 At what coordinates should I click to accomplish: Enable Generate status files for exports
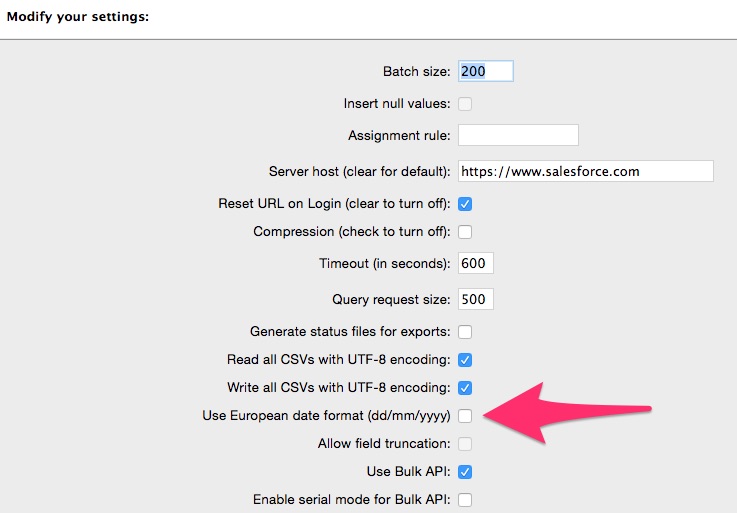[465, 332]
